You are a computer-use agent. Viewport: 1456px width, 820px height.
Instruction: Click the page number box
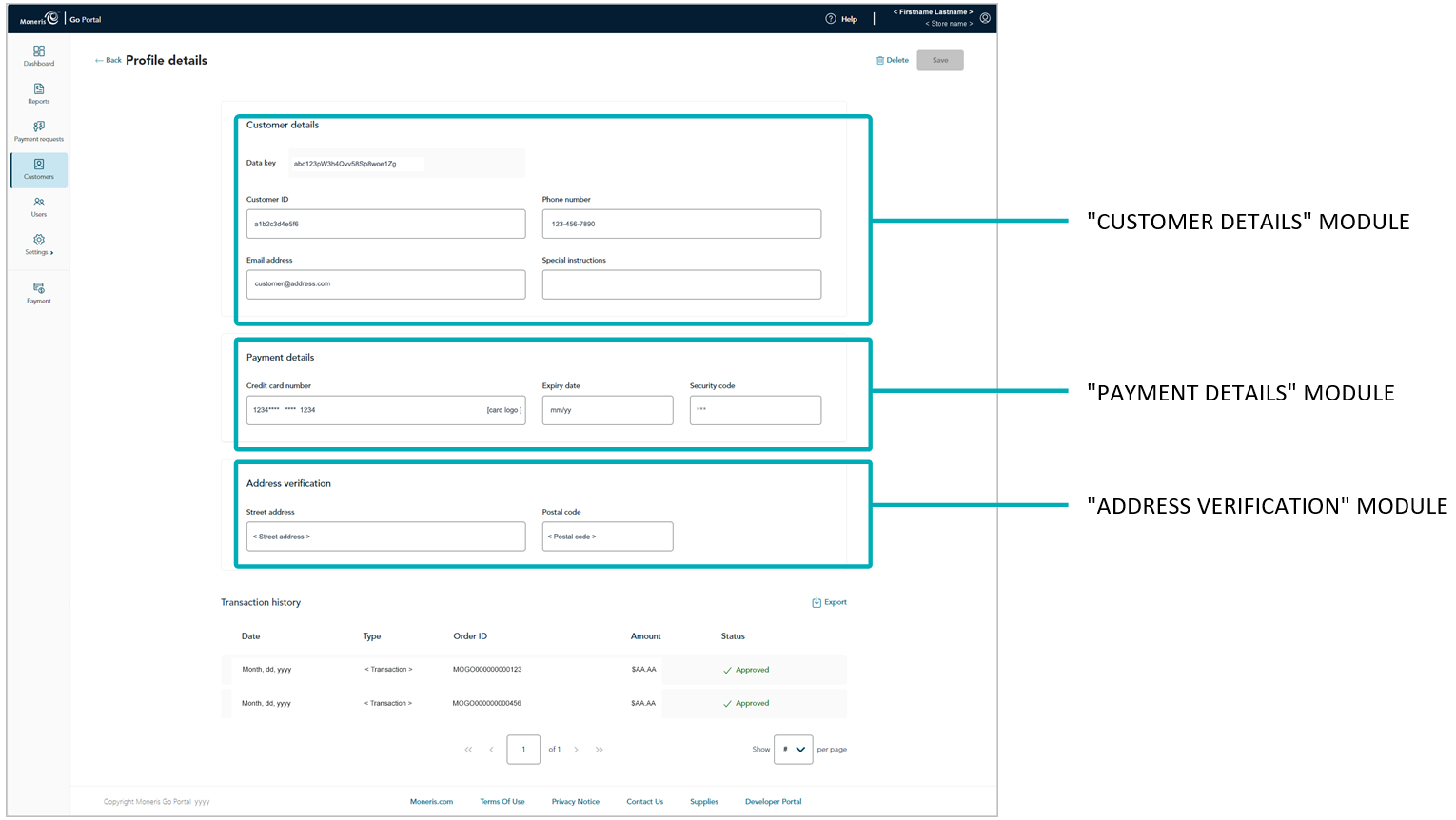pos(523,750)
